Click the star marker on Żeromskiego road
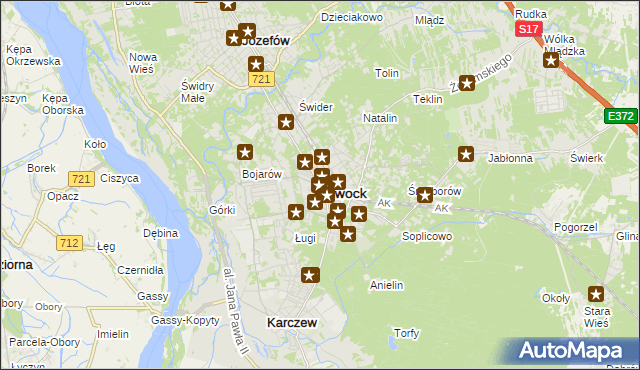 (467, 83)
